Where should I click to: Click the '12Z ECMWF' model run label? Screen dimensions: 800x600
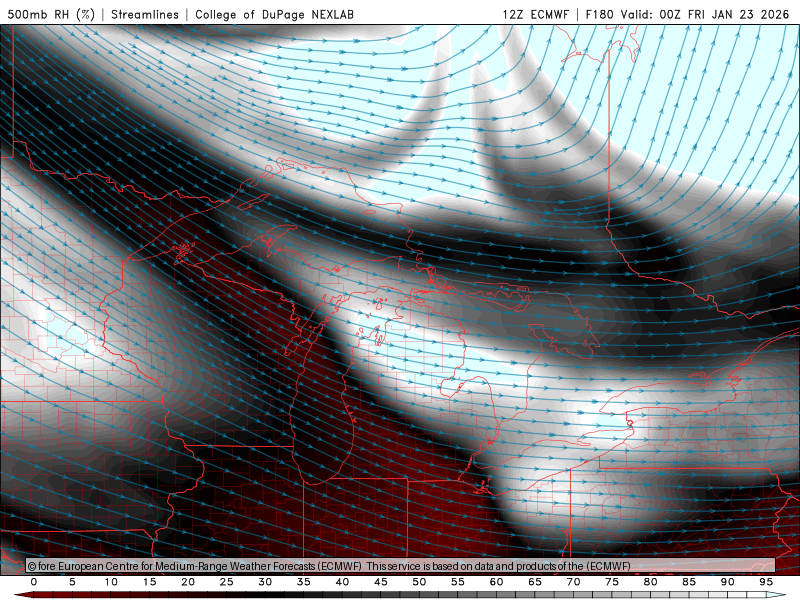[x=535, y=14]
